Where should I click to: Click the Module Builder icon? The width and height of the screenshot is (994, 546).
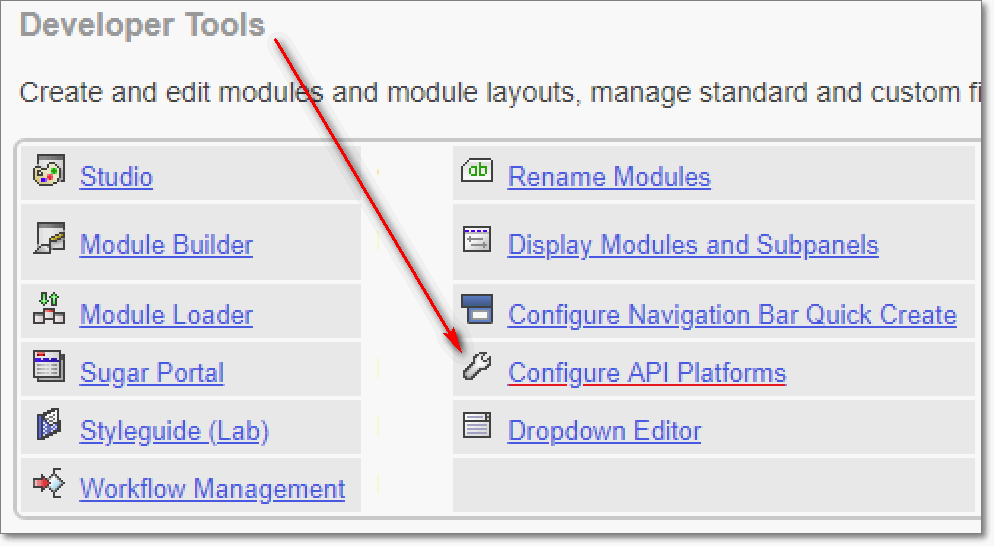[x=49, y=238]
